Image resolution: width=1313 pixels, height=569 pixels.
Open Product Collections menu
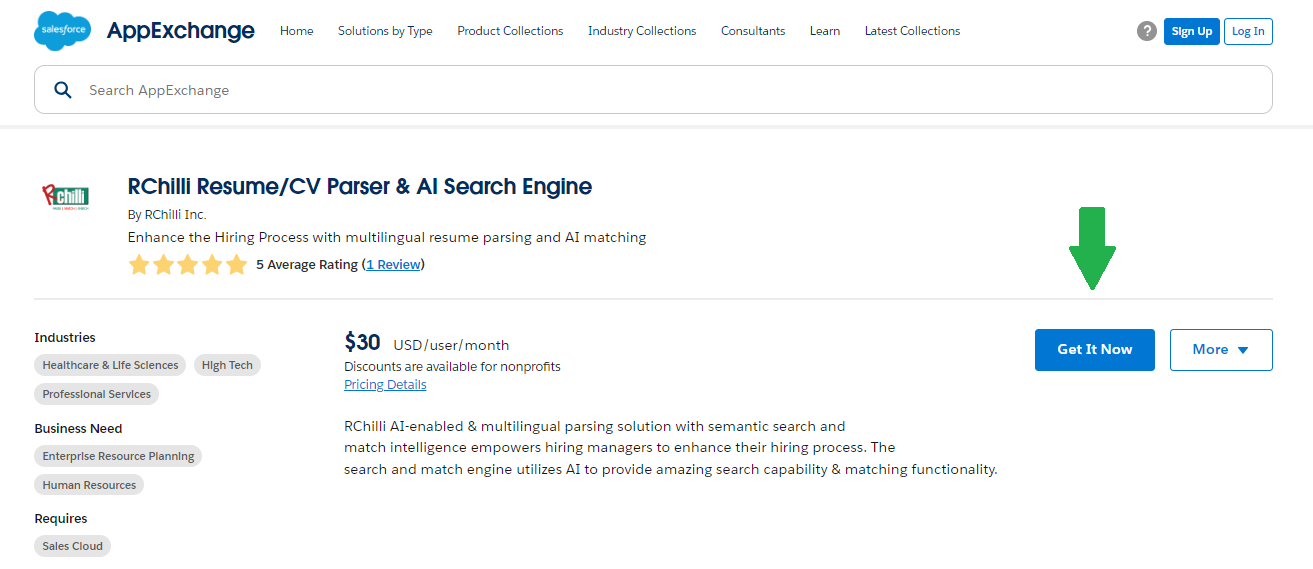click(x=510, y=31)
